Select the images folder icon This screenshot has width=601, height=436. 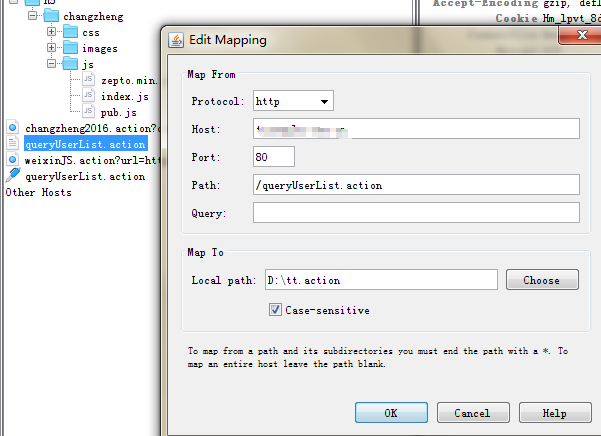pos(70,48)
